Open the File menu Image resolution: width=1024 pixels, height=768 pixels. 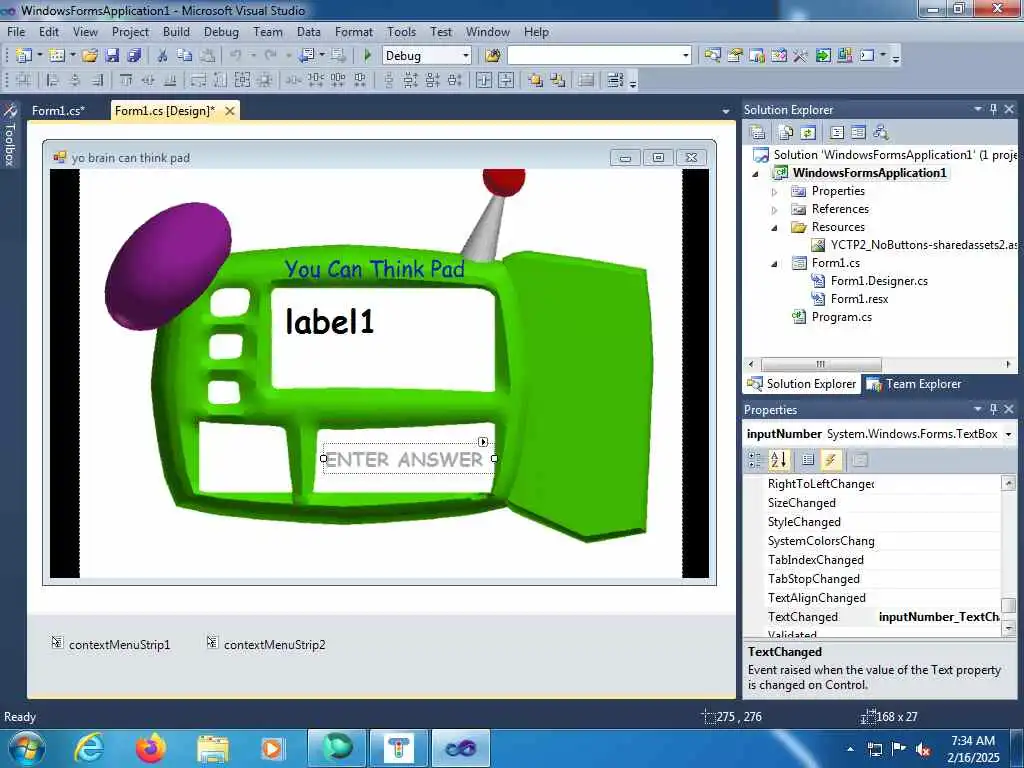click(16, 31)
